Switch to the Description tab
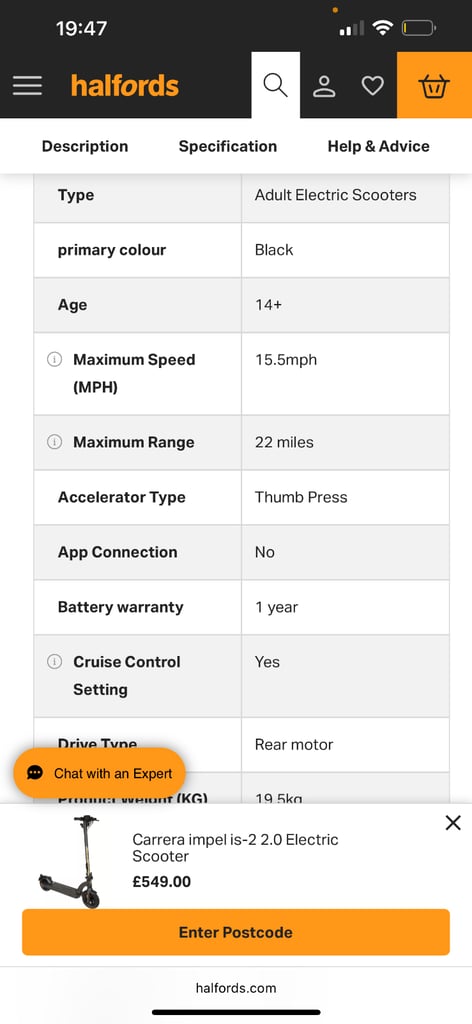This screenshot has width=472, height=1024. pos(85,146)
